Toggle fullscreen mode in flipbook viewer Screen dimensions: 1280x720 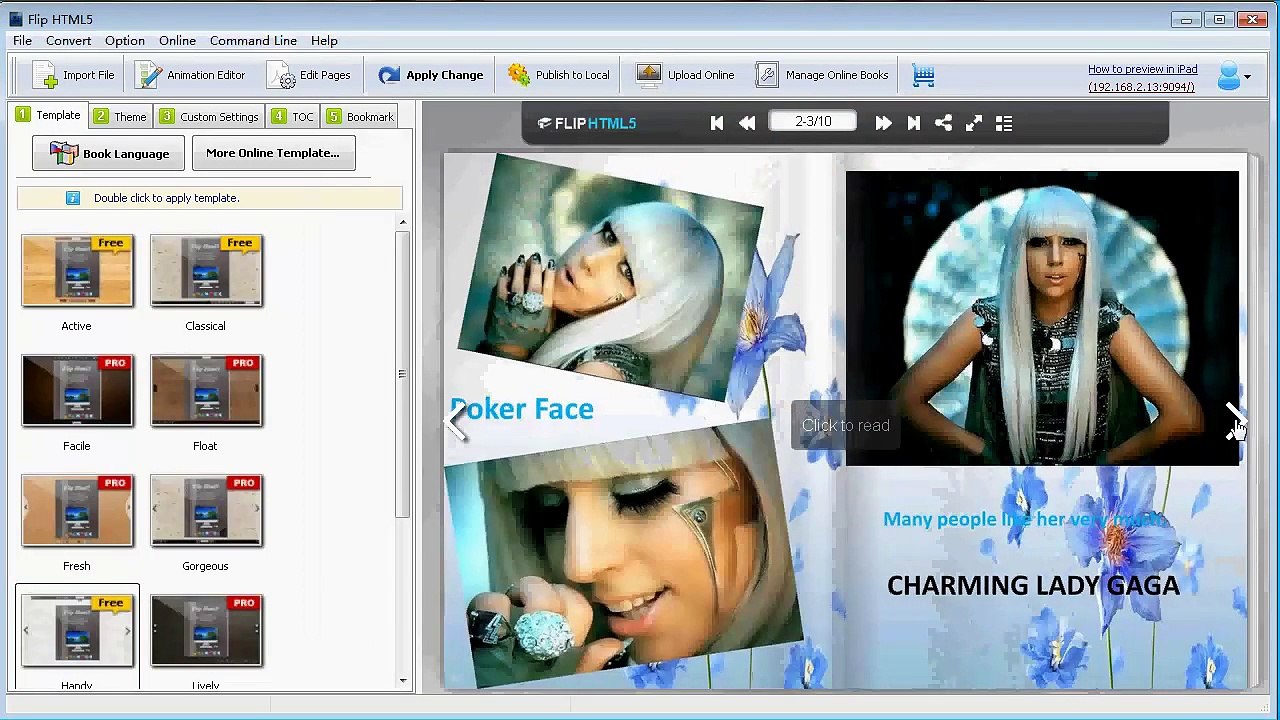click(973, 123)
